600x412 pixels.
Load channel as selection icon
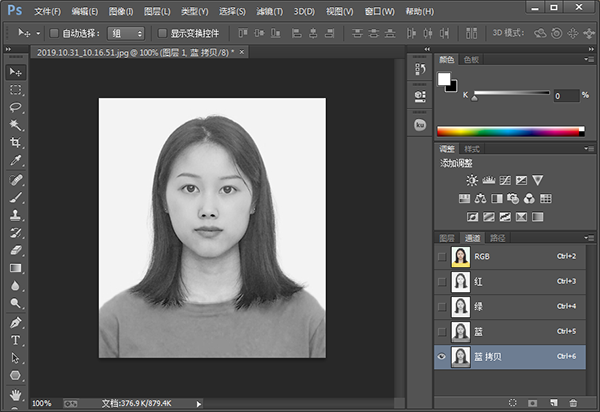click(x=513, y=402)
